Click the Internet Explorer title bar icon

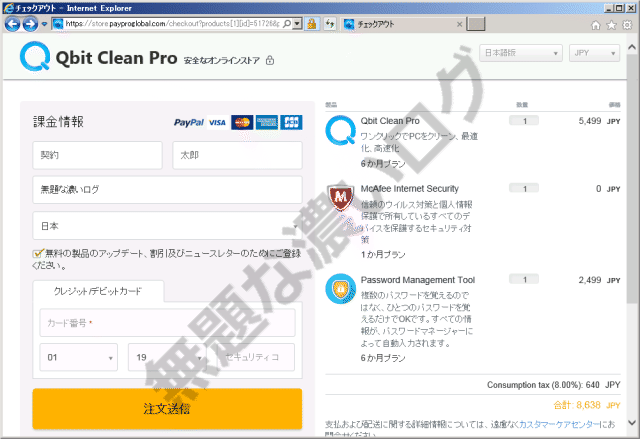8,8
